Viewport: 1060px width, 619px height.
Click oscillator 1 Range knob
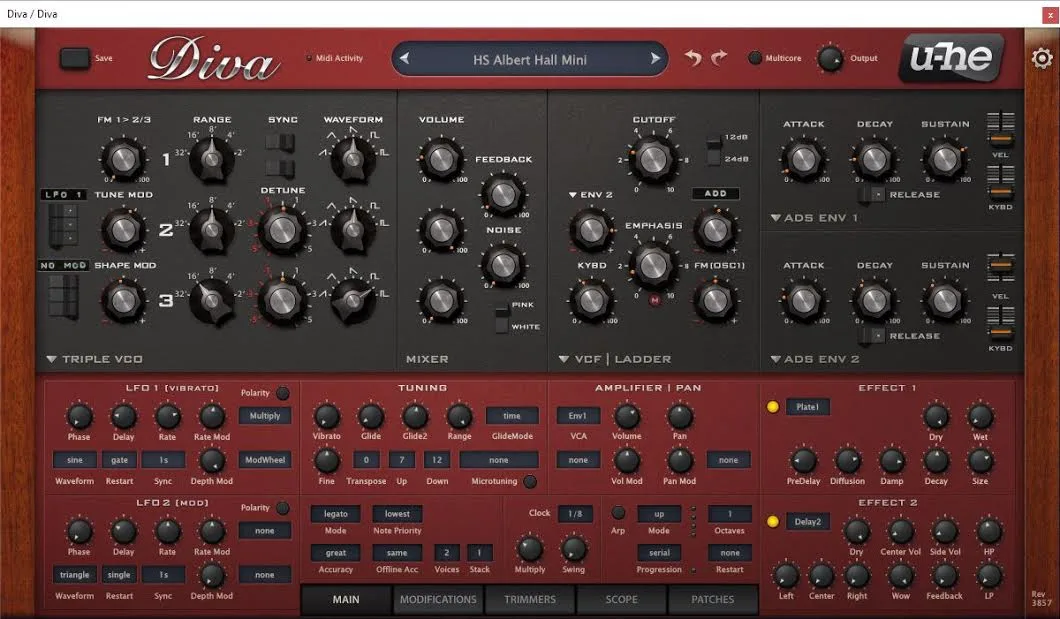coord(212,159)
